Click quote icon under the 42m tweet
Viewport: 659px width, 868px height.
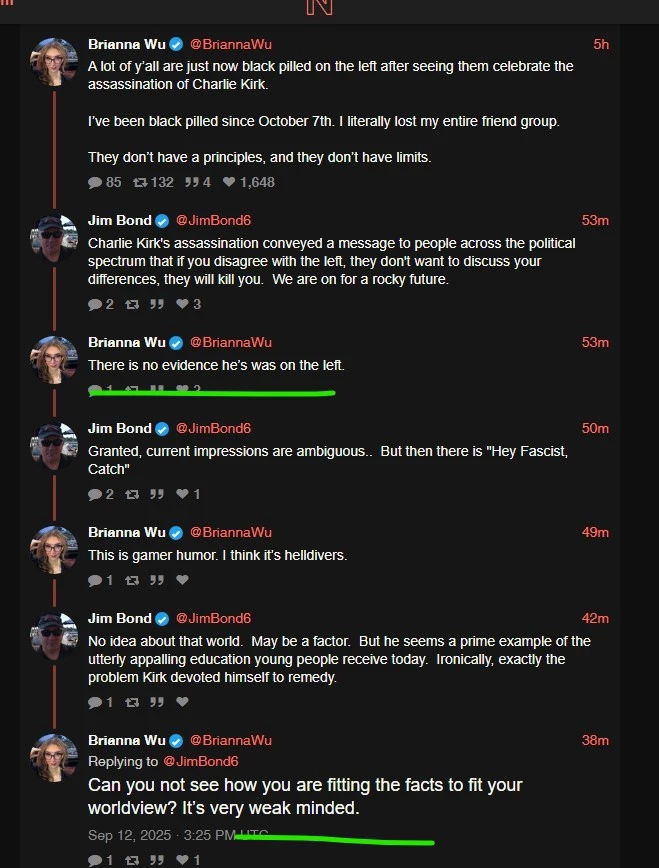156,702
